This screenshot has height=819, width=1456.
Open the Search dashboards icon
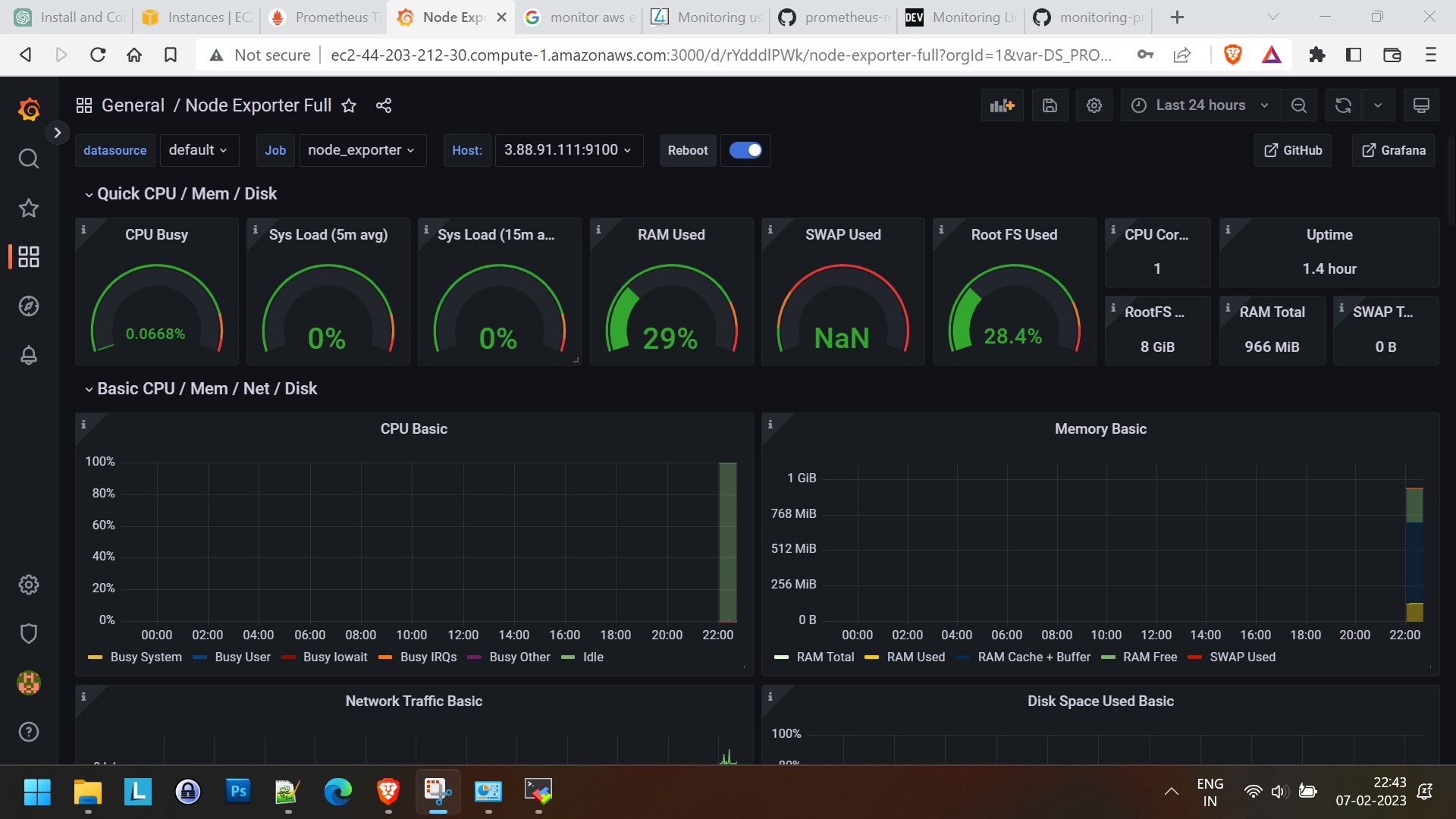[29, 158]
